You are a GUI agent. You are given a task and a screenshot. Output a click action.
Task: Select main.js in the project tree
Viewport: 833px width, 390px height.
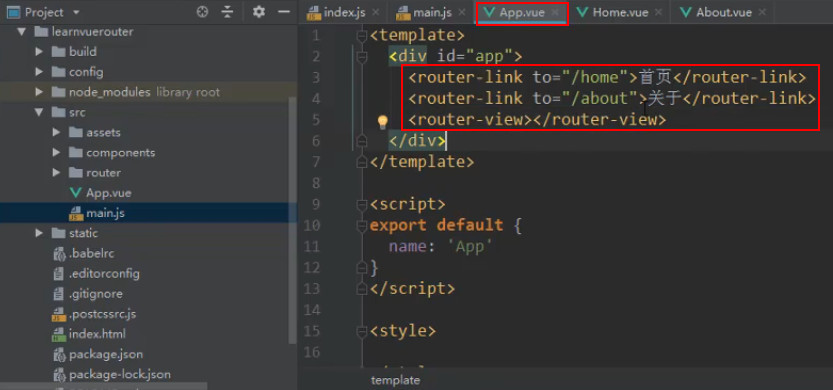105,213
